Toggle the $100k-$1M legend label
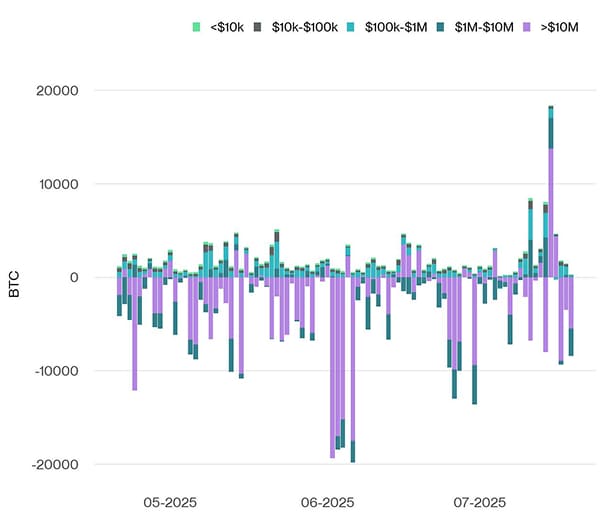Screen dimensions: 610x523 tap(396, 27)
